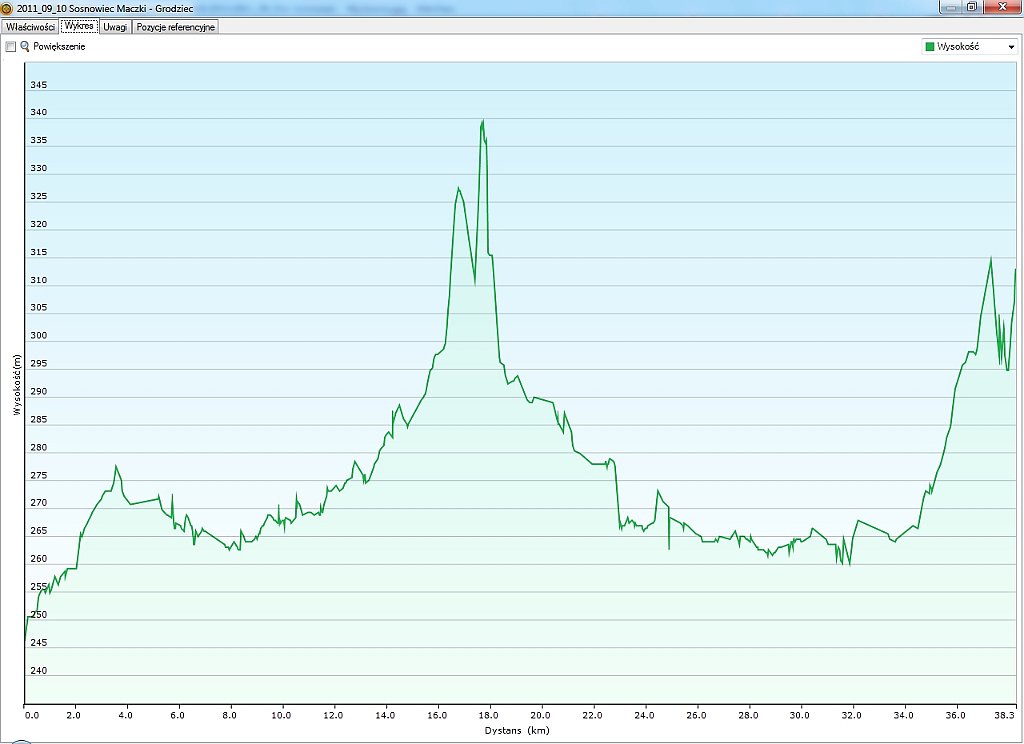Restore down the window size
Image resolution: width=1024 pixels, height=744 pixels.
(971, 7)
